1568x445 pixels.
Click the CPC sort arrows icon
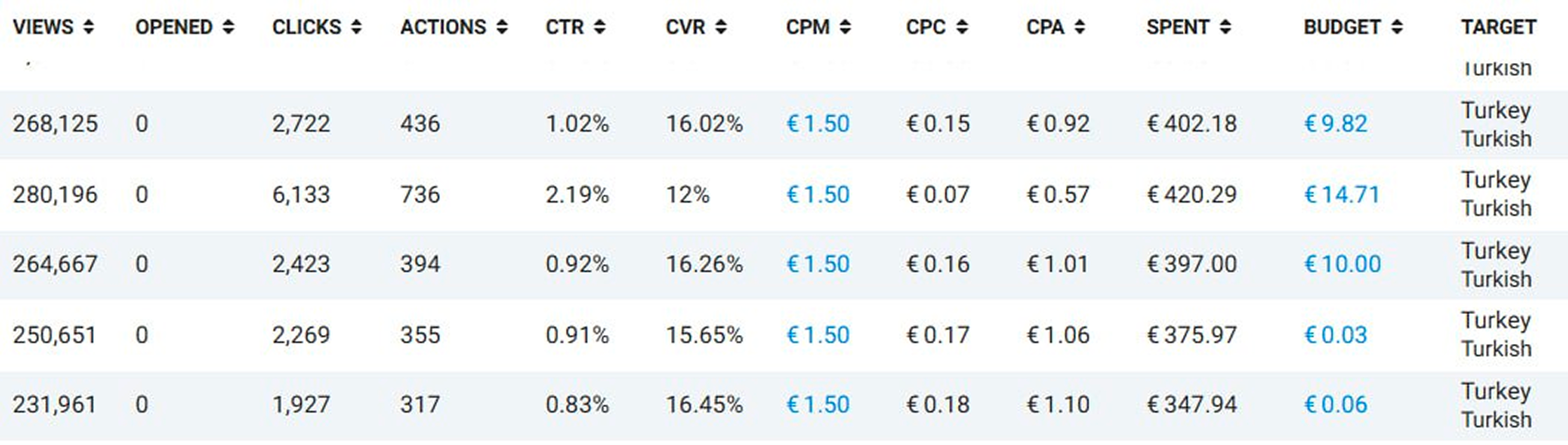tap(962, 27)
